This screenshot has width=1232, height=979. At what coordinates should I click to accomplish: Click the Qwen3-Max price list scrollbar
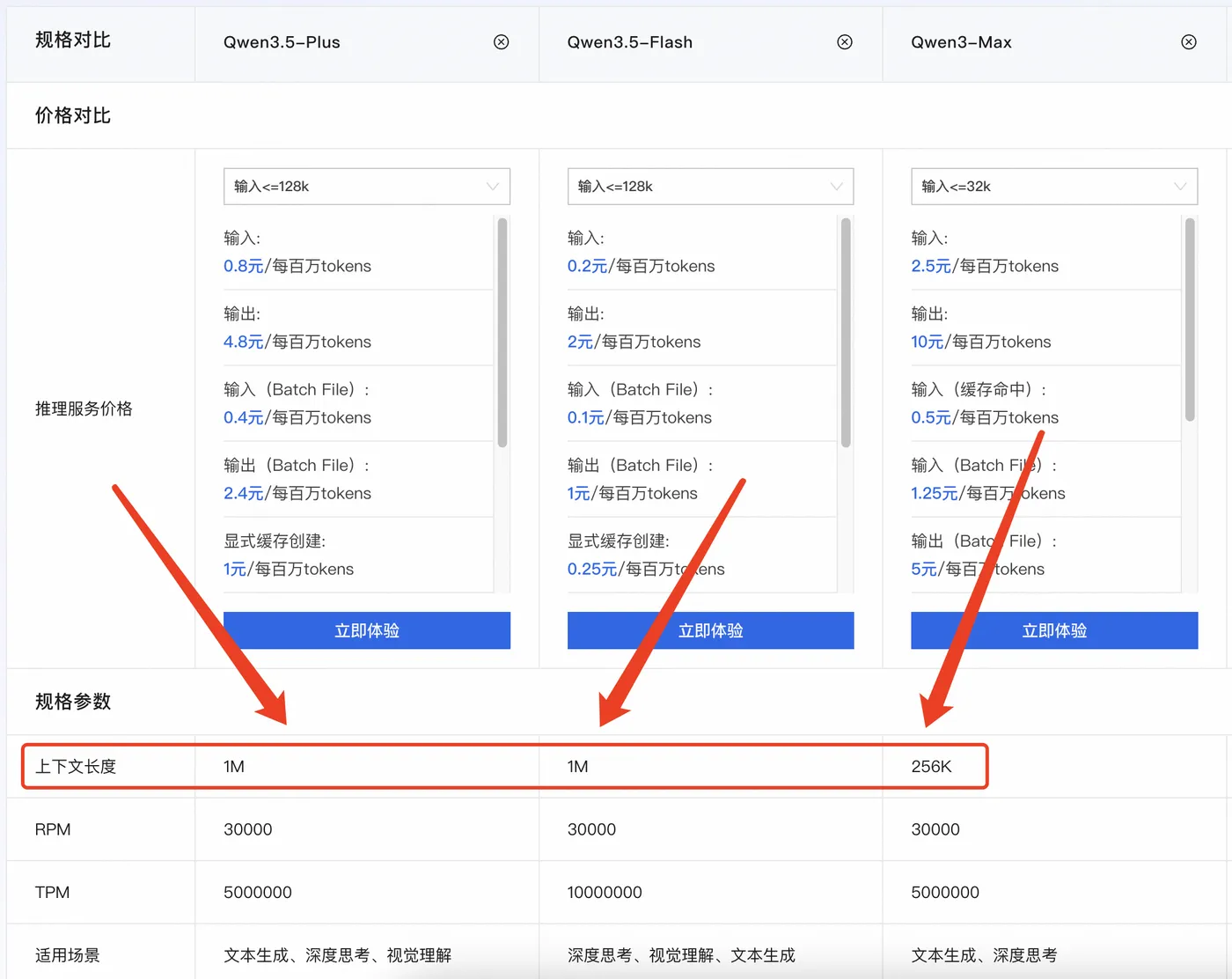point(1190,320)
